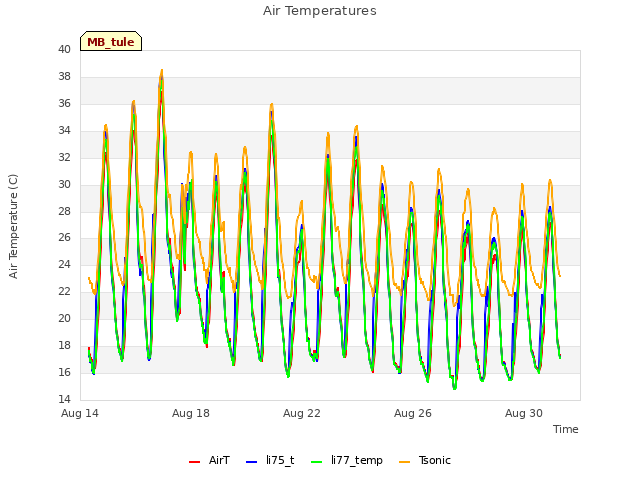Image resolution: width=640 pixels, height=480 pixels.
Task: Click the MB_tule annotation box
Action: pyautogui.click(x=111, y=41)
